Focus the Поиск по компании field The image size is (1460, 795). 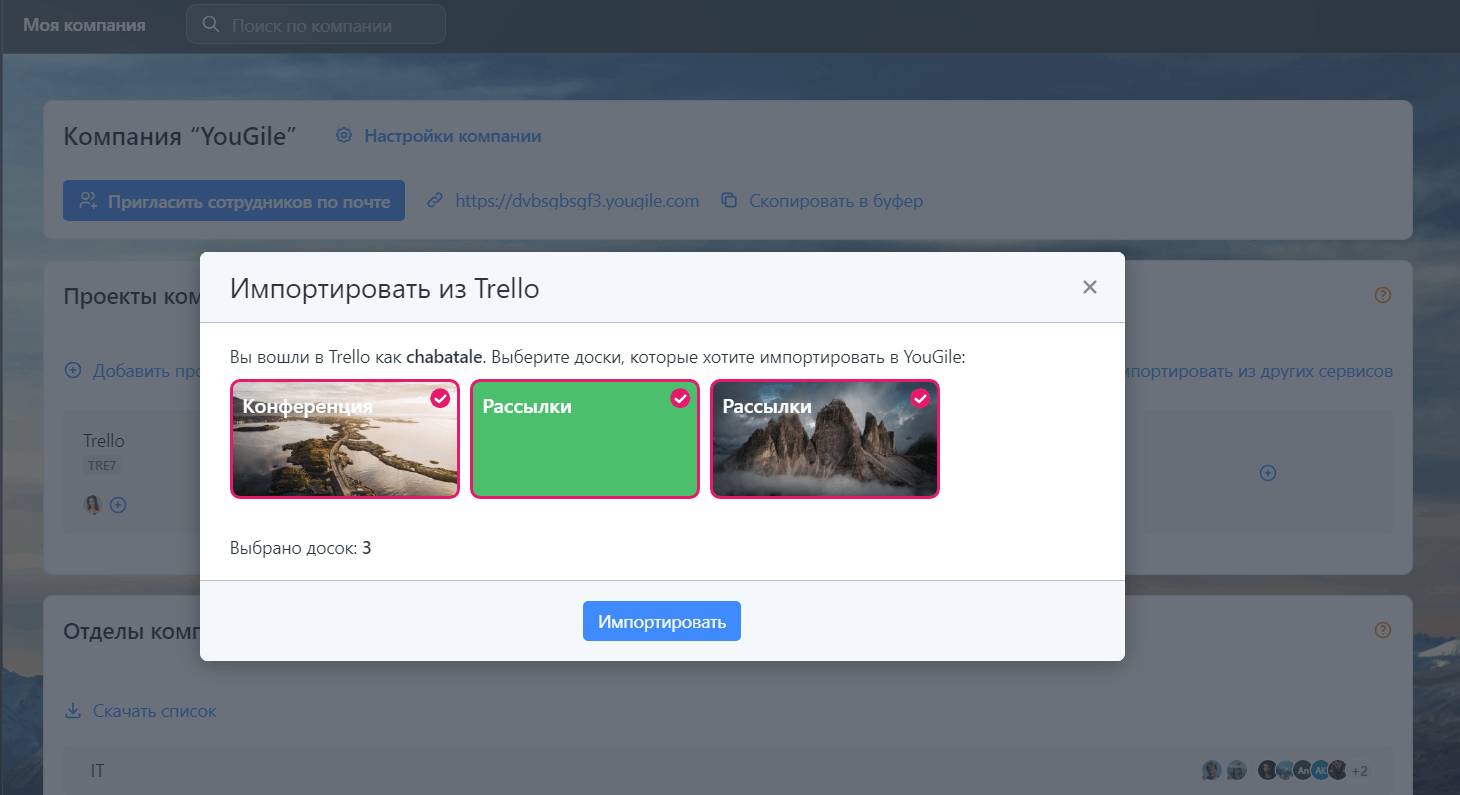point(330,25)
